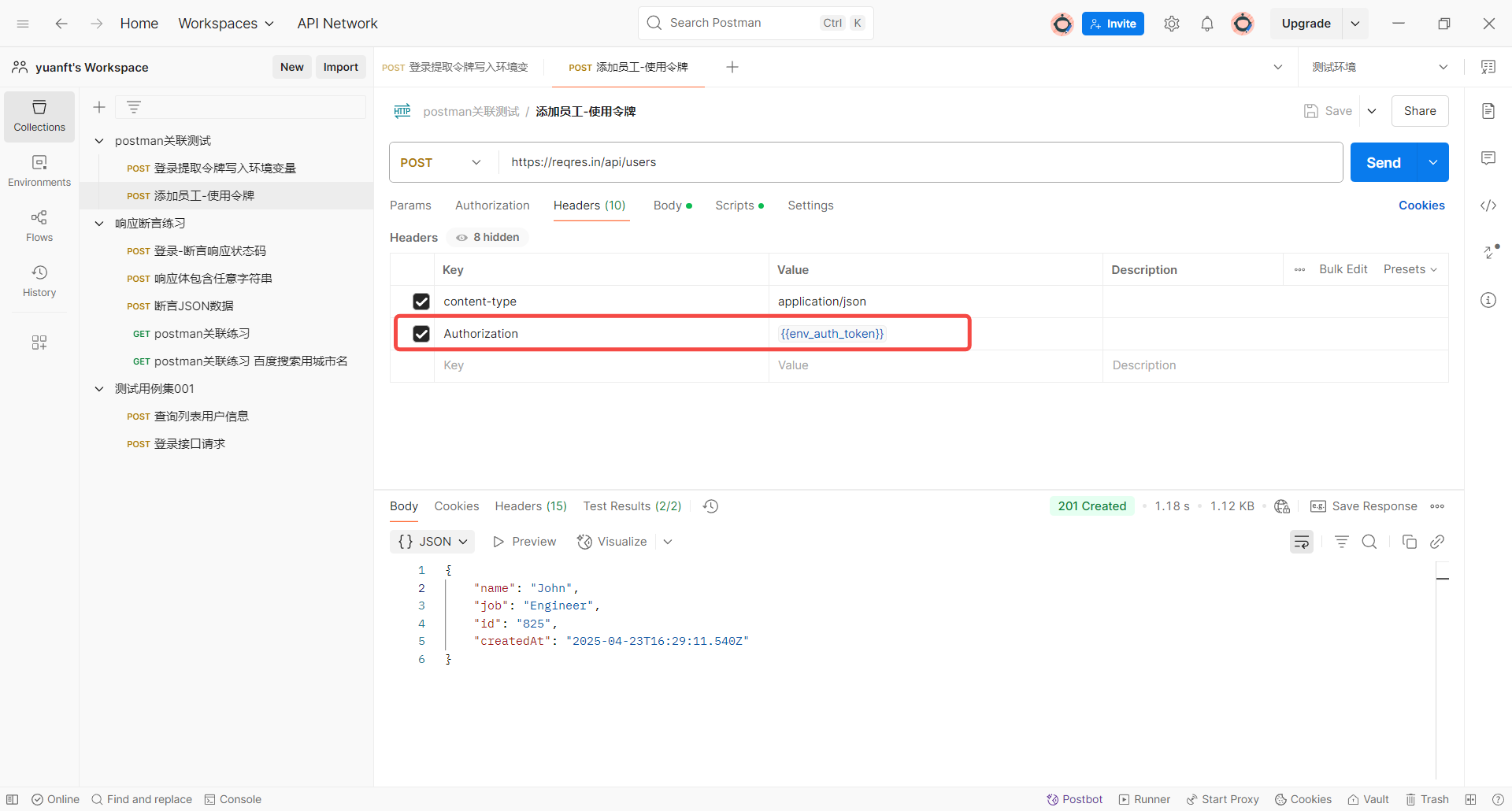Open the Collections sidebar panel
The height and width of the screenshot is (811, 1512).
tap(39, 116)
